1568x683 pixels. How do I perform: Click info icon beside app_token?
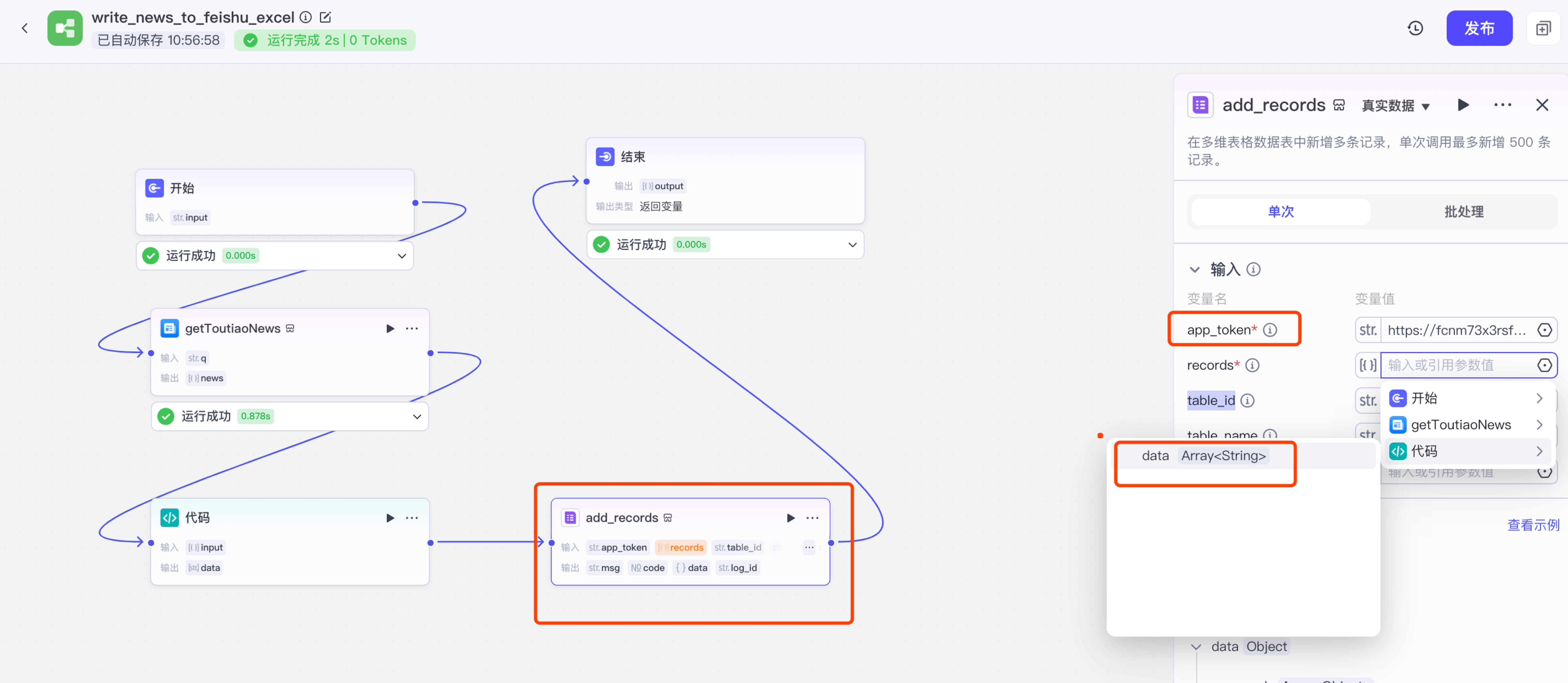click(1270, 330)
